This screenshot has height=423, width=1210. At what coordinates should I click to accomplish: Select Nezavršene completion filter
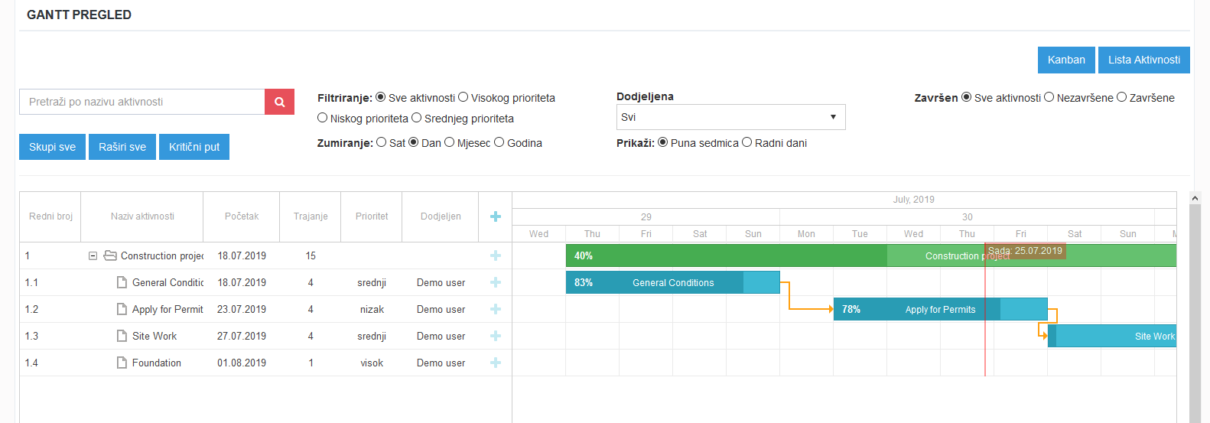1049,98
